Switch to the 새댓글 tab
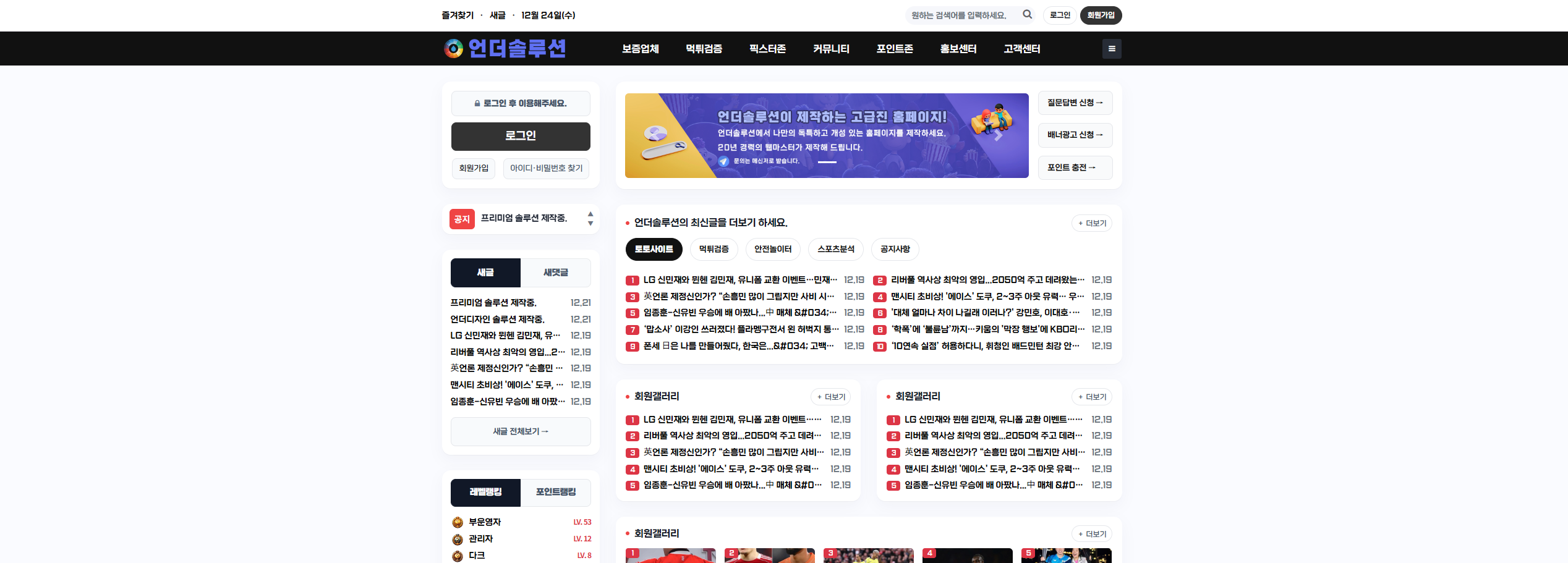The image size is (1568, 563). [555, 273]
